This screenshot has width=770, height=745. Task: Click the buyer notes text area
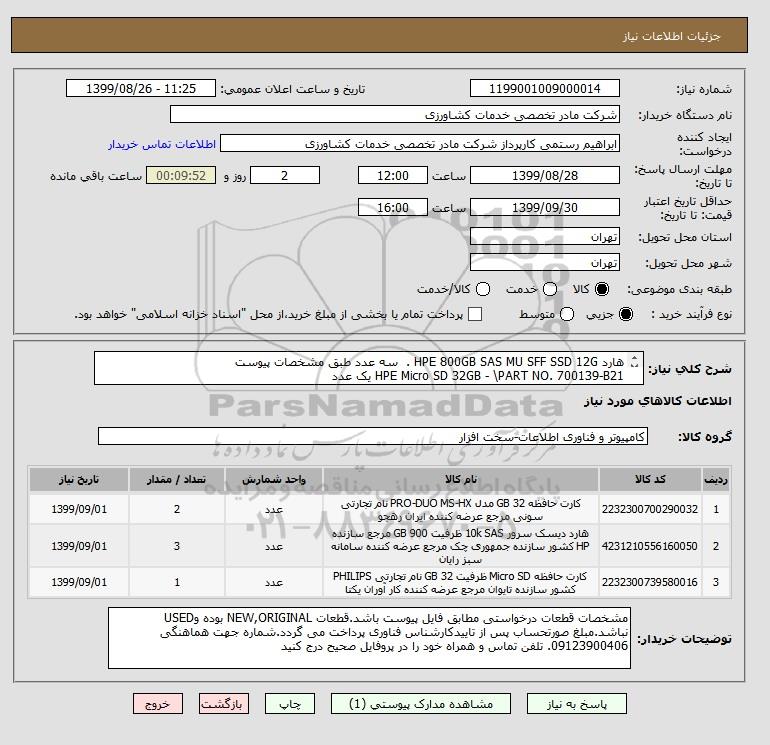pos(369,638)
